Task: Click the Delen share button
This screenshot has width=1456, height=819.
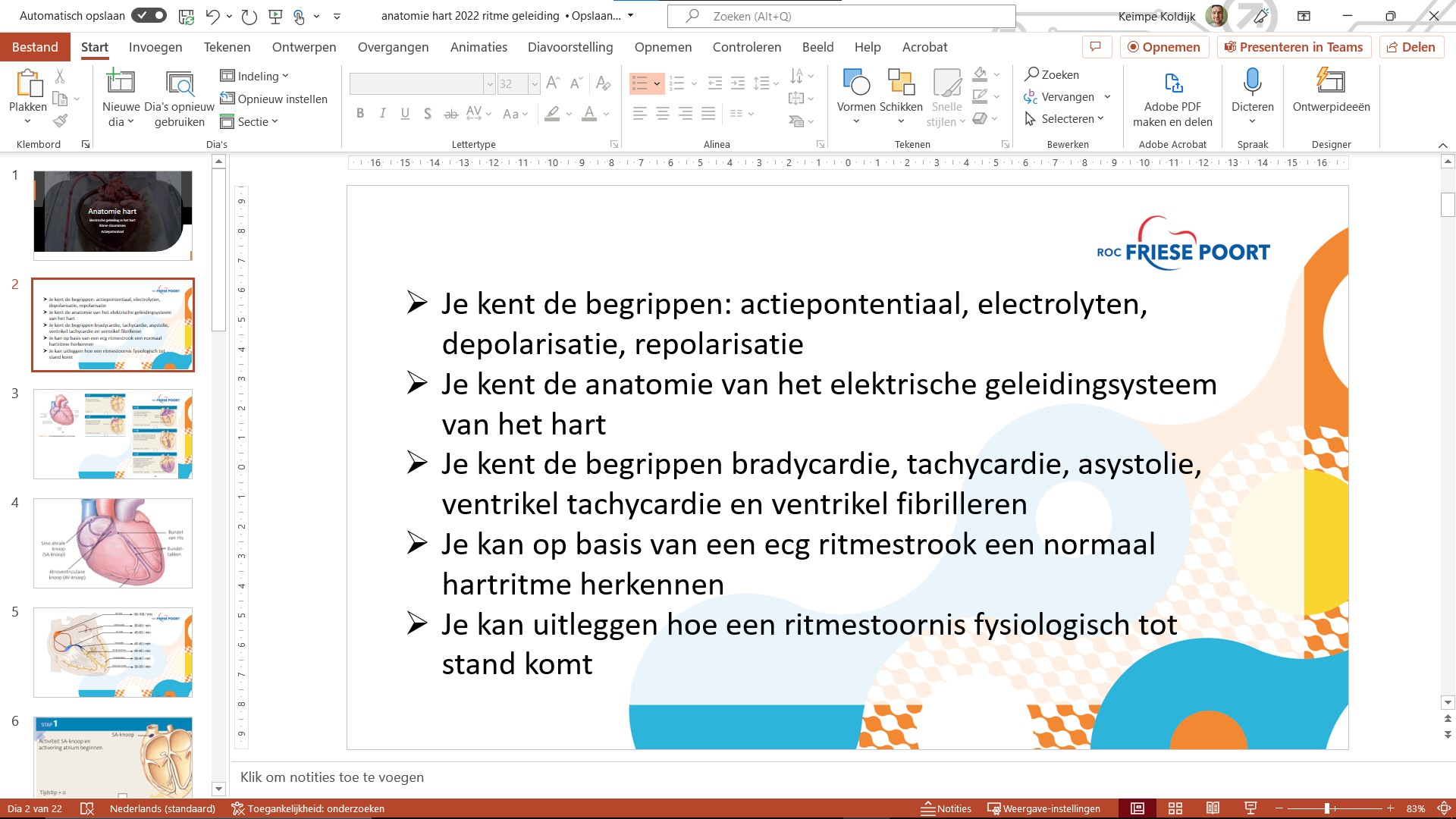Action: 1411,47
